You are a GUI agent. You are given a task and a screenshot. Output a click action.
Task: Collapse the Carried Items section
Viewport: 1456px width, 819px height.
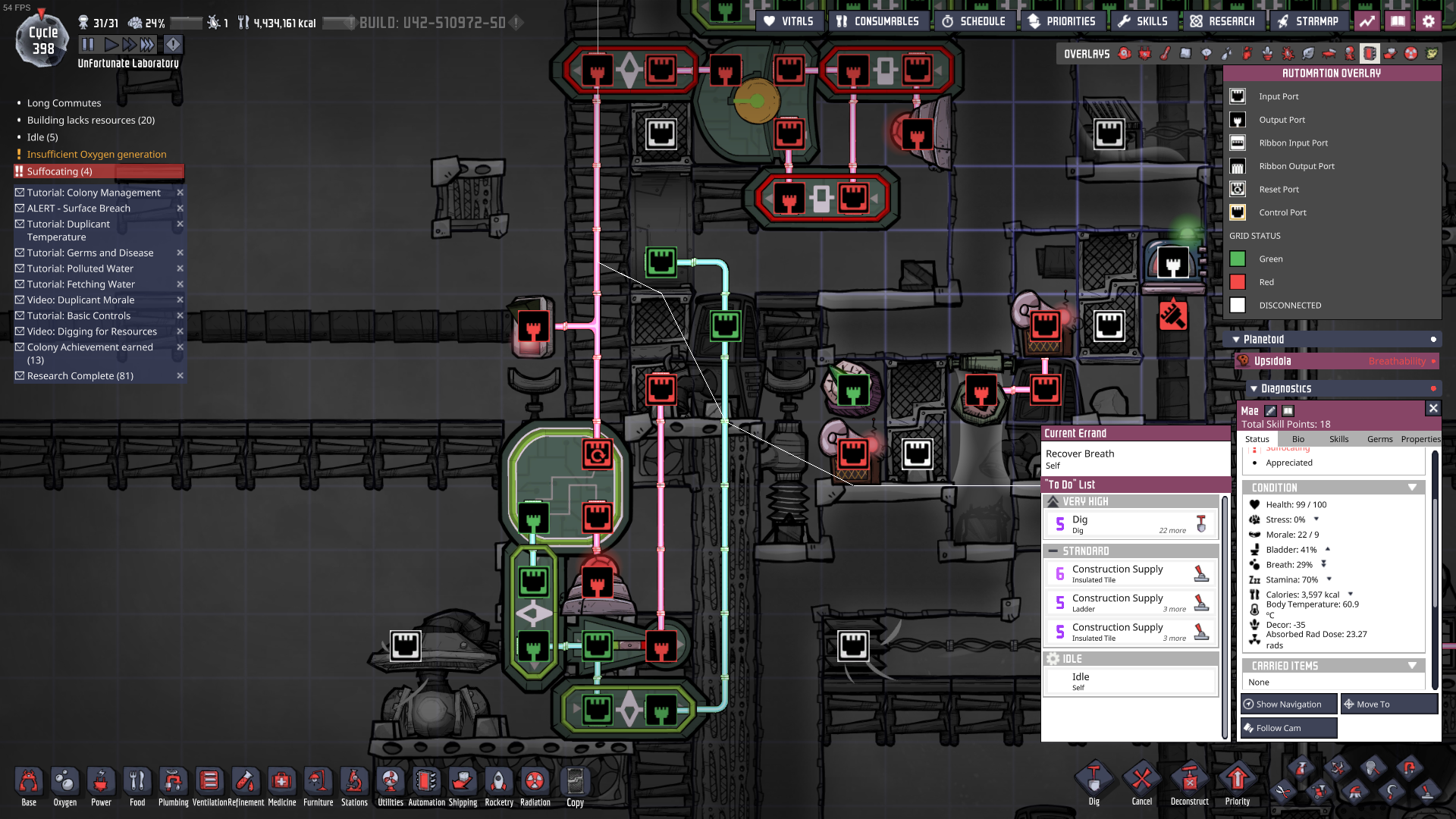(x=1412, y=666)
